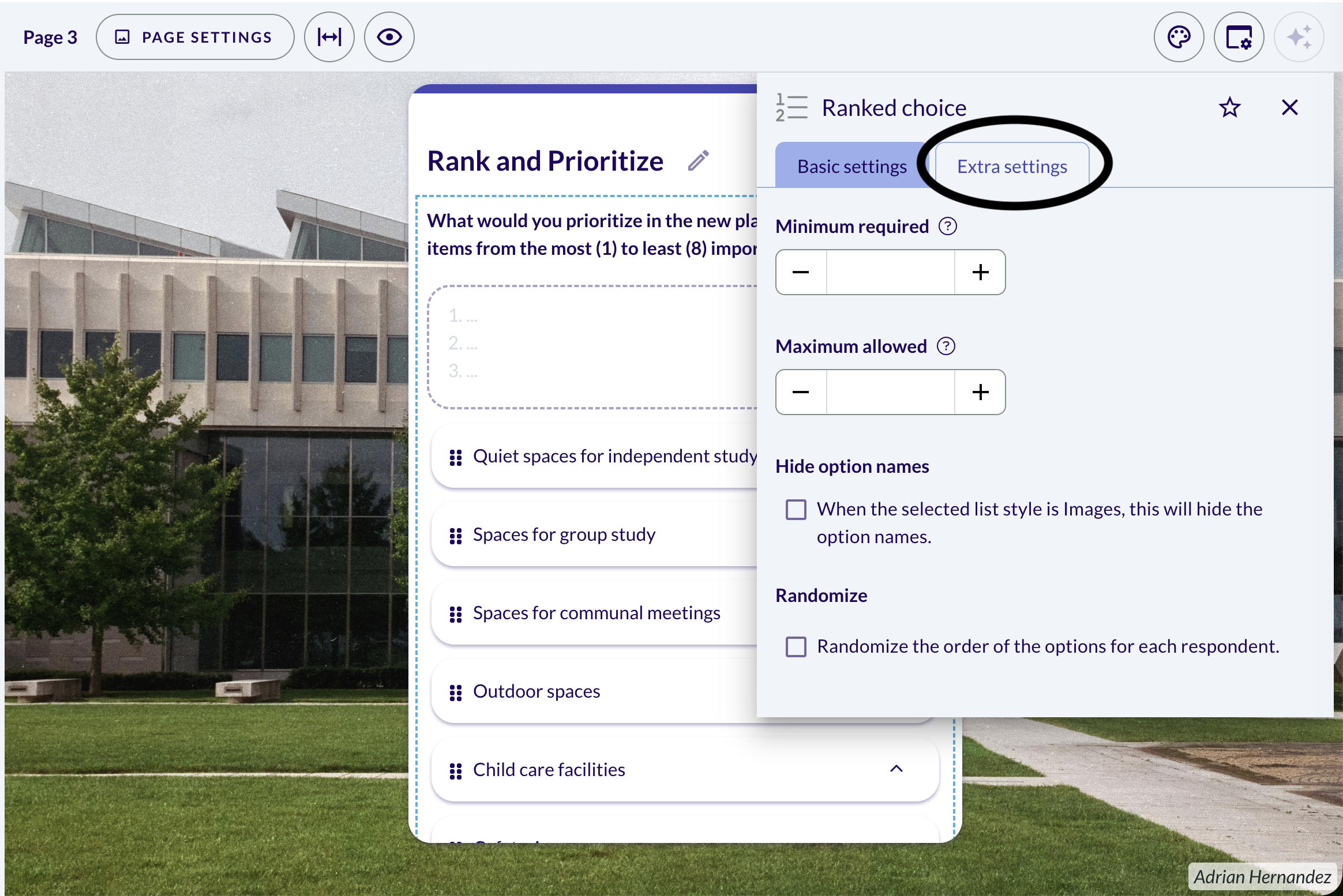This screenshot has width=1343, height=896.
Task: Click the eye preview icon
Action: [389, 37]
